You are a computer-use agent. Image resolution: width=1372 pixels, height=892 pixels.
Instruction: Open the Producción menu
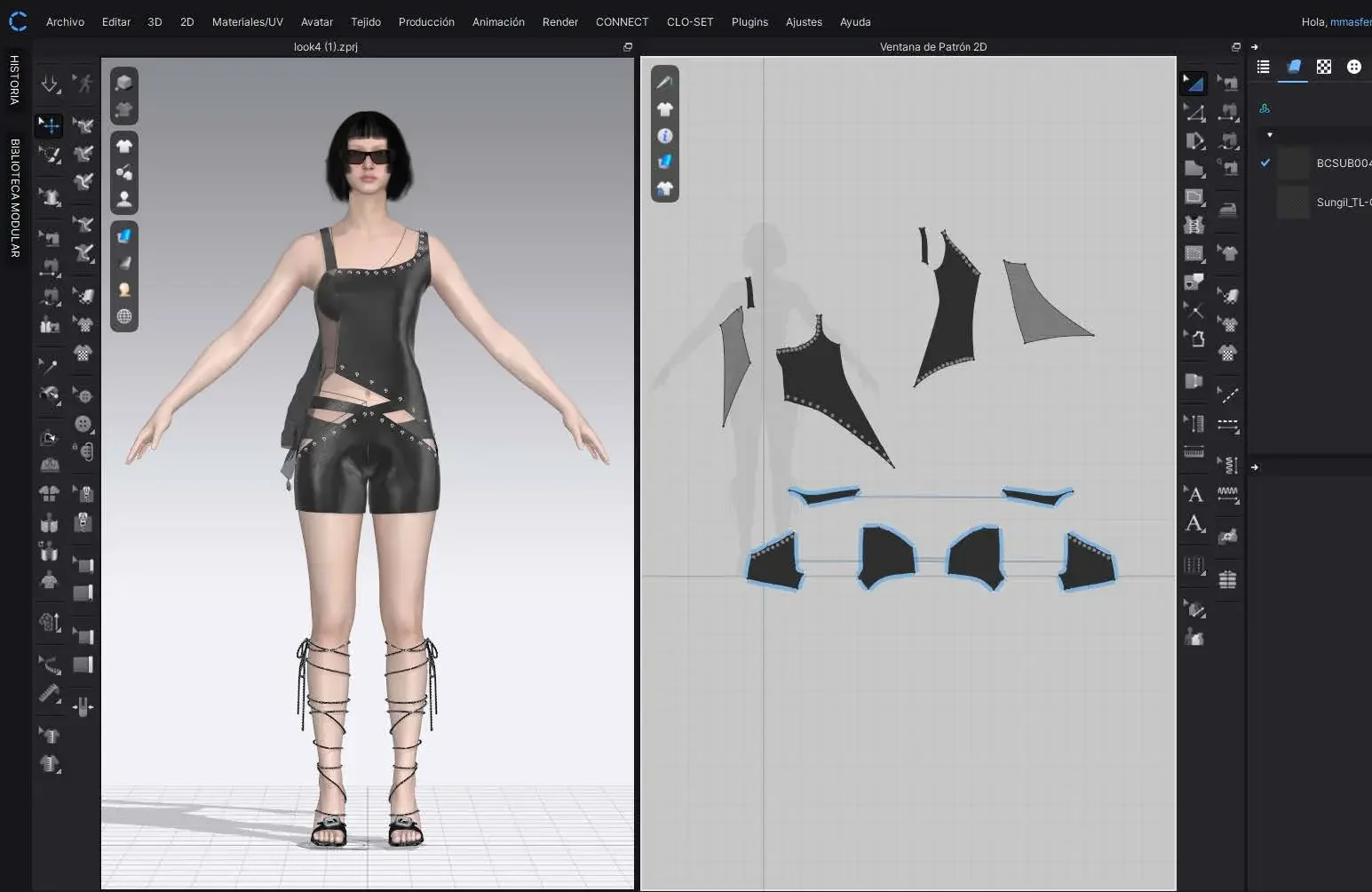426,21
